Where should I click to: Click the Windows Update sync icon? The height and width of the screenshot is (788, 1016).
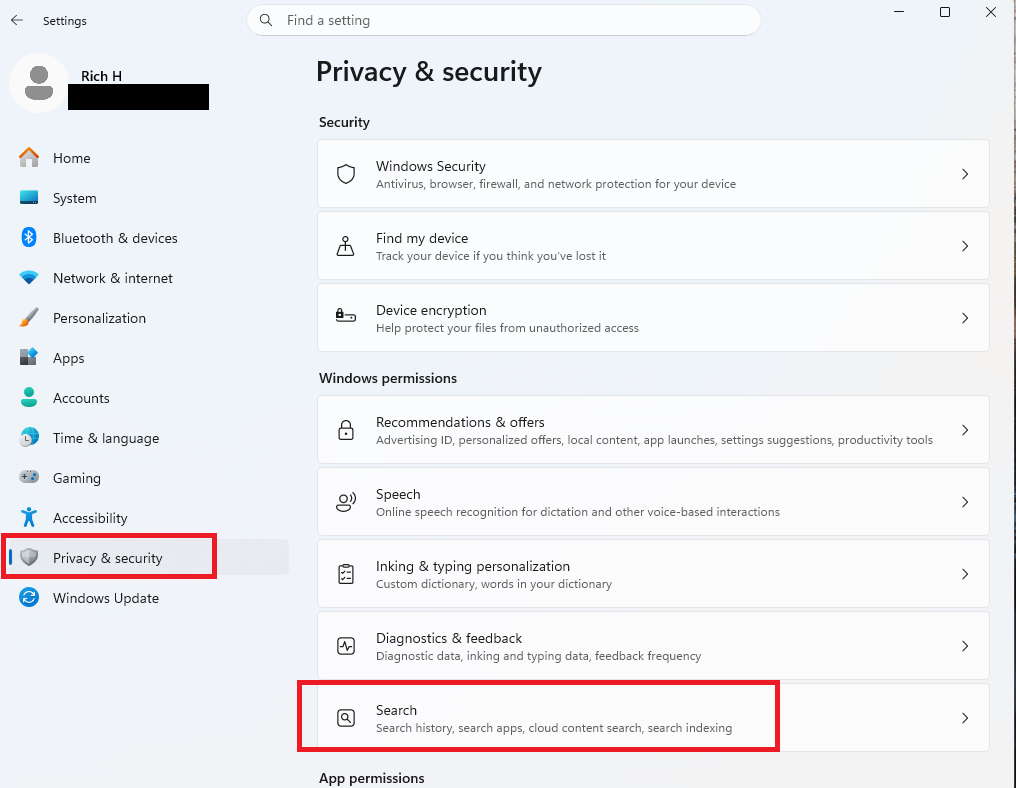(x=29, y=597)
